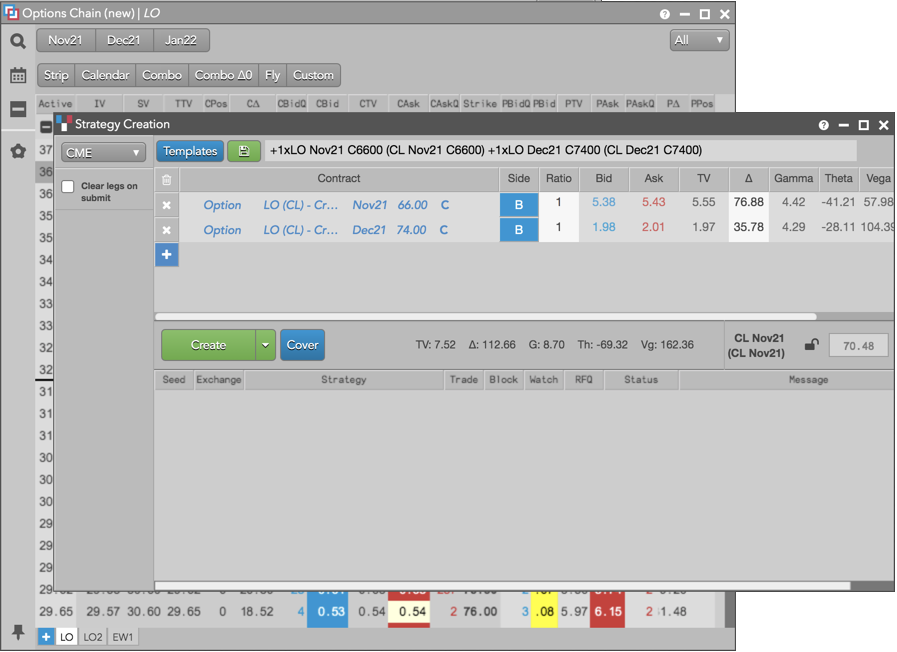Click the green save template icon

(x=243, y=151)
